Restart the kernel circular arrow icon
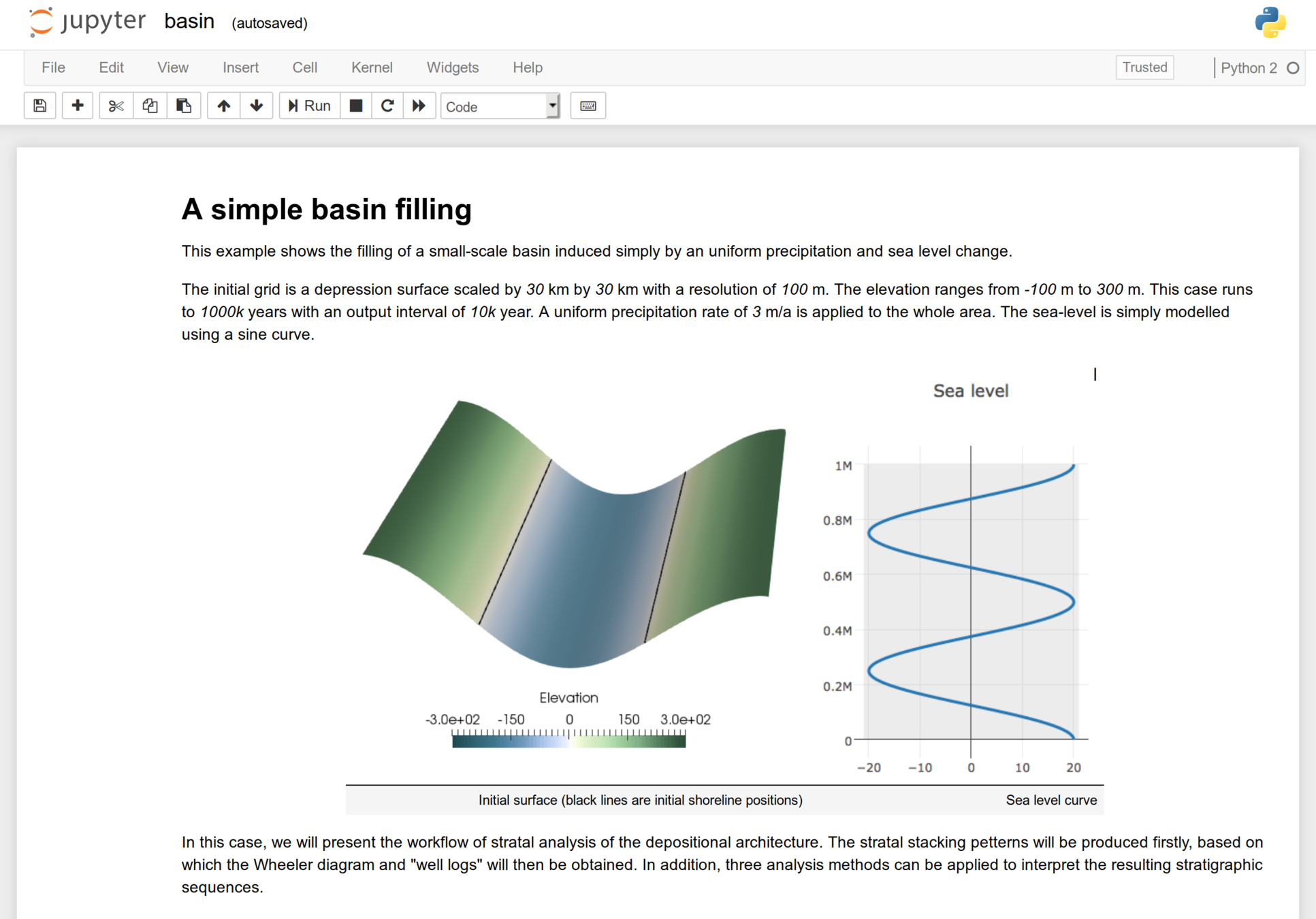The width and height of the screenshot is (1316, 919). pyautogui.click(x=387, y=106)
